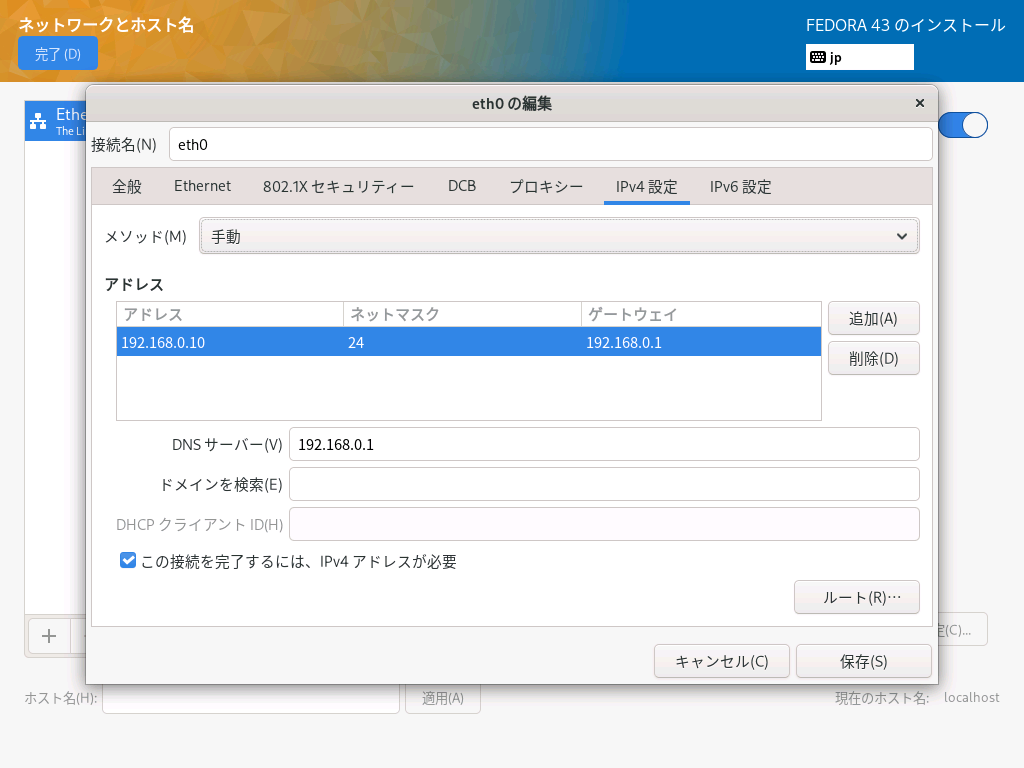Switch to the IPv6 設定 tab
The width and height of the screenshot is (1024, 768).
(x=740, y=187)
